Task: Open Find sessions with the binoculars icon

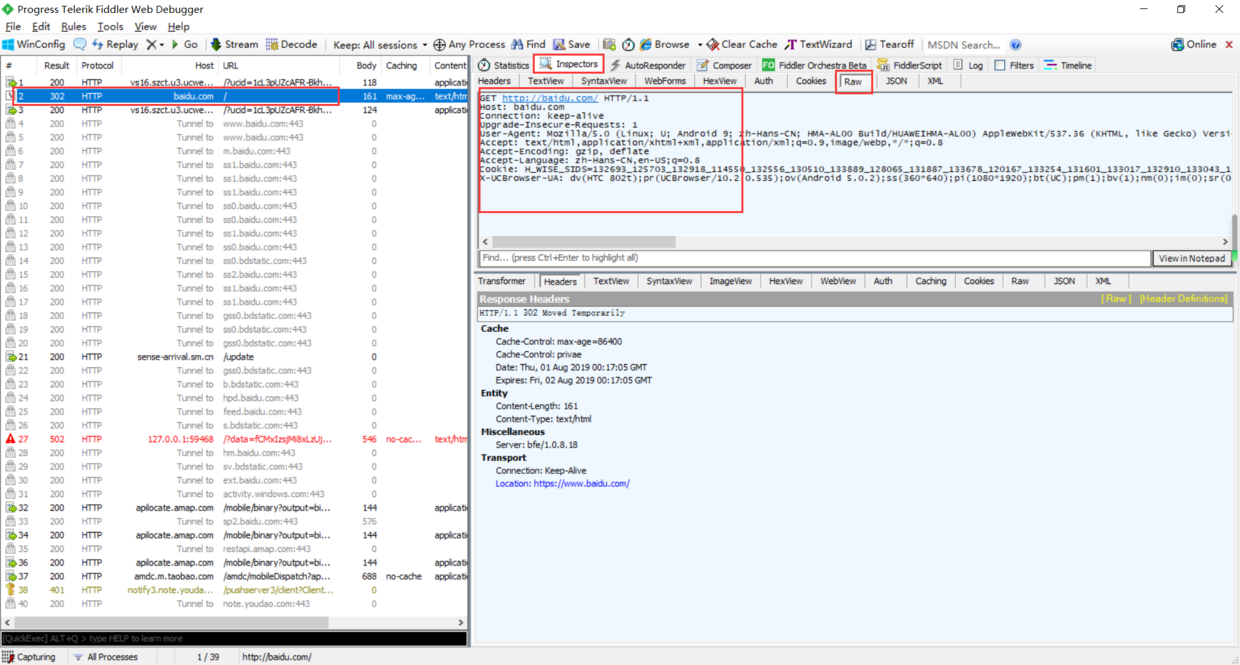Action: coord(528,45)
